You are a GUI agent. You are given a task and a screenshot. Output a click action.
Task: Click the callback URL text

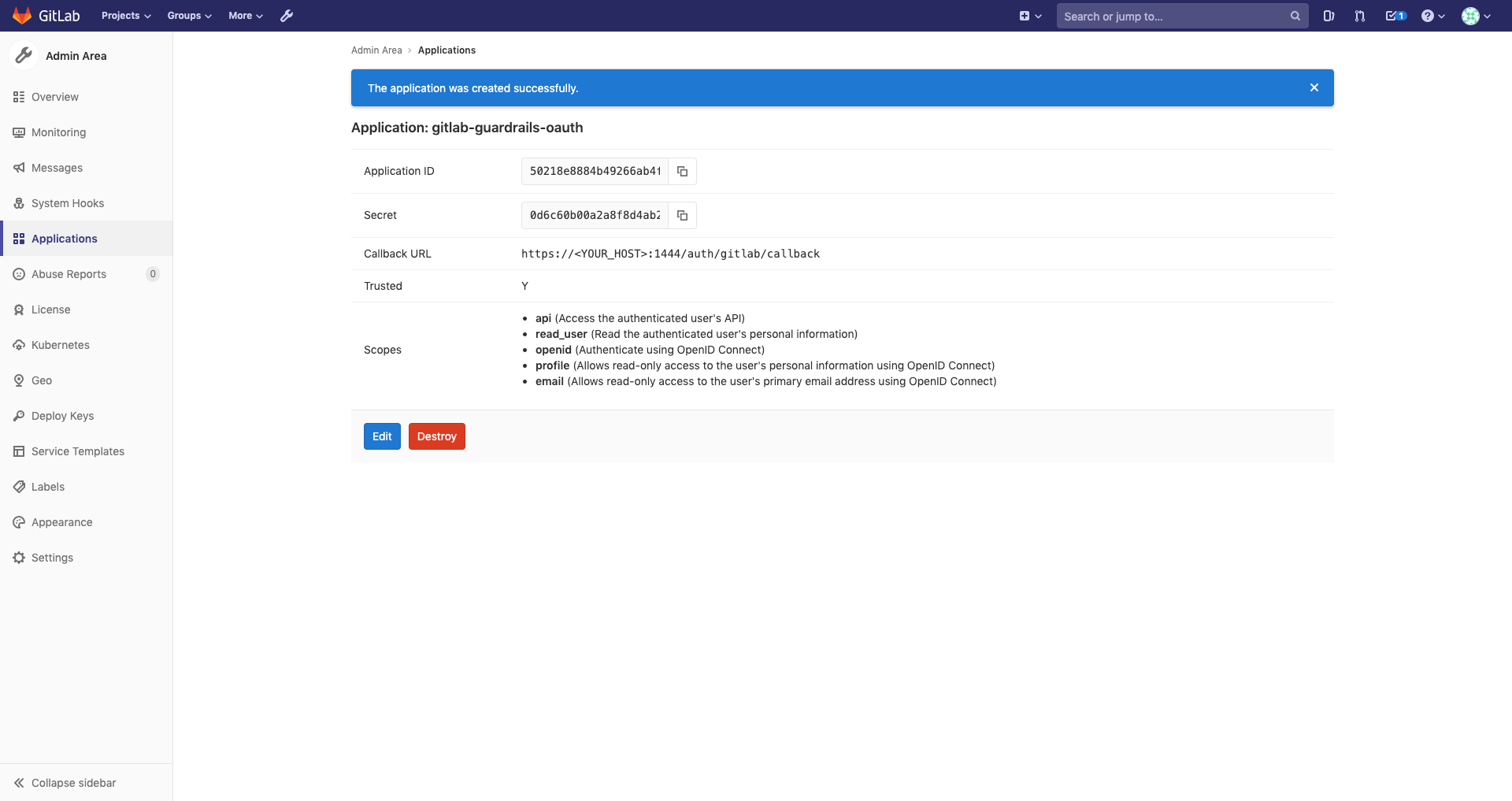pos(670,254)
